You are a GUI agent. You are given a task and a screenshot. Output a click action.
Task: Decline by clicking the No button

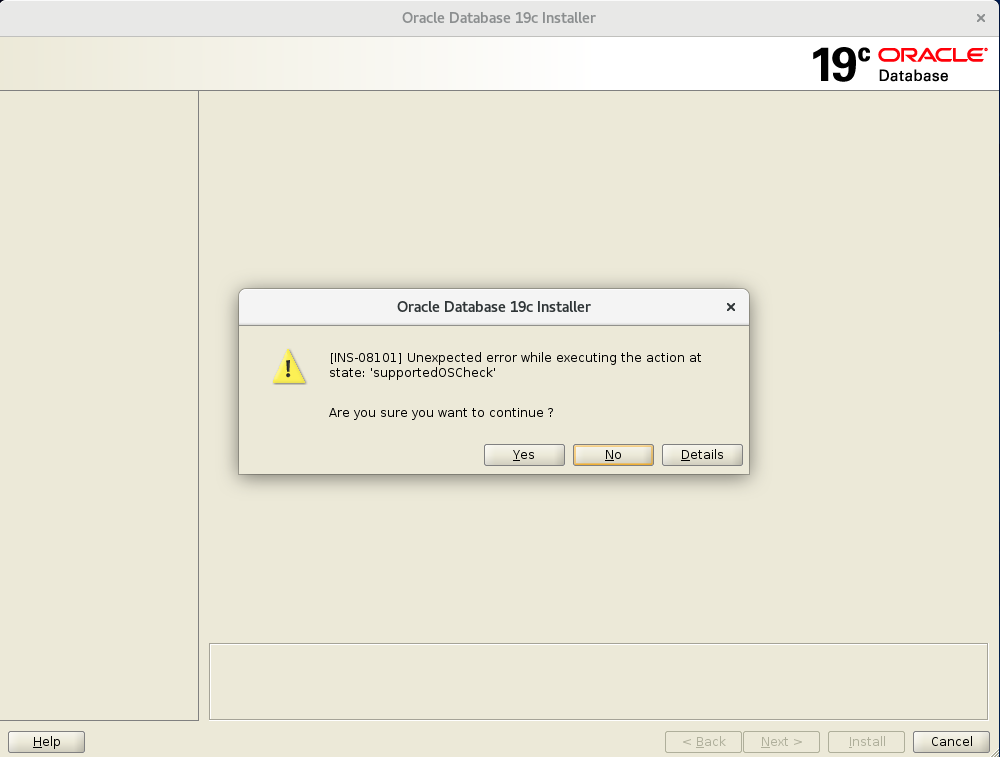pyautogui.click(x=613, y=455)
